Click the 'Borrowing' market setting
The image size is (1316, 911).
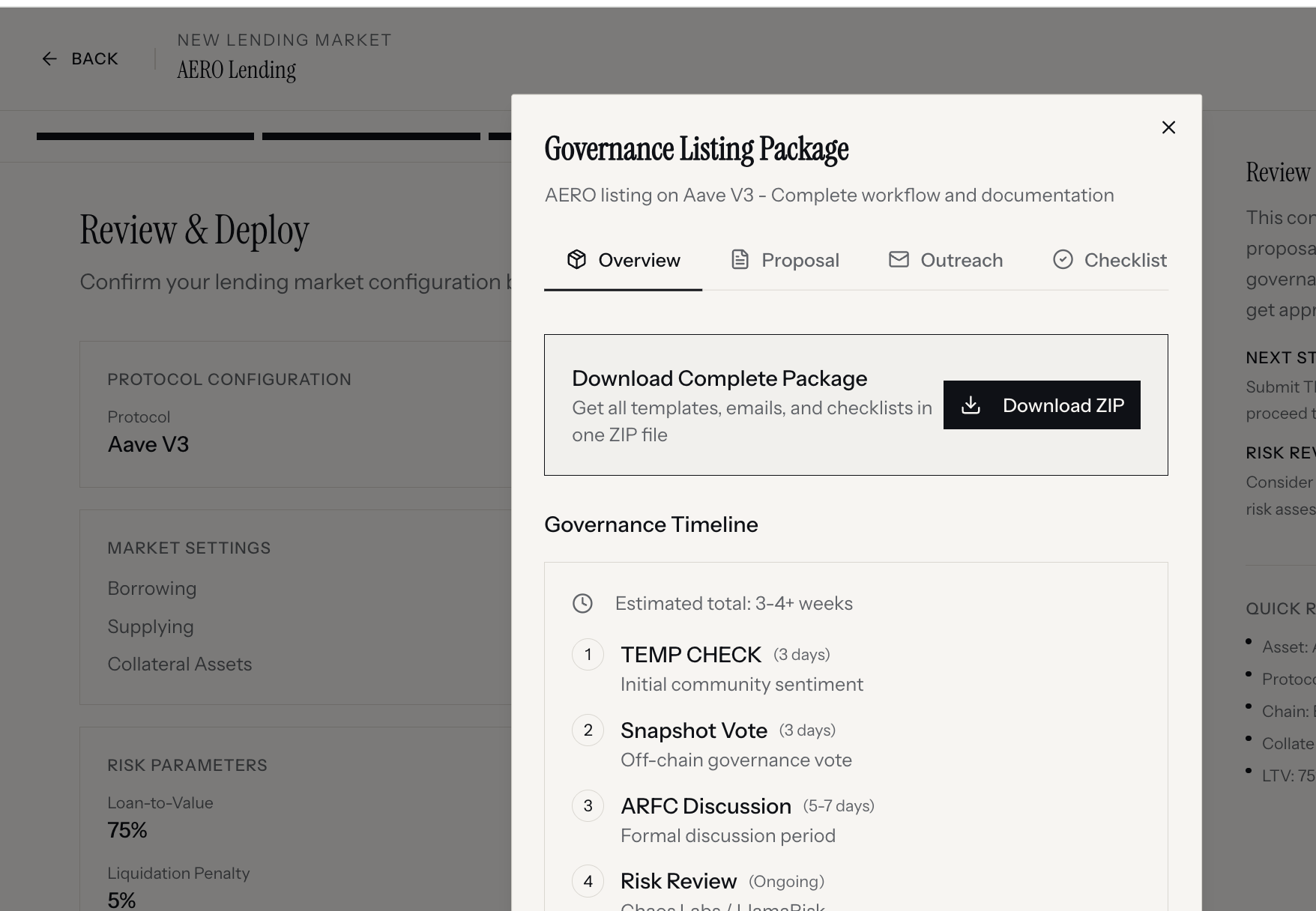[x=152, y=589]
